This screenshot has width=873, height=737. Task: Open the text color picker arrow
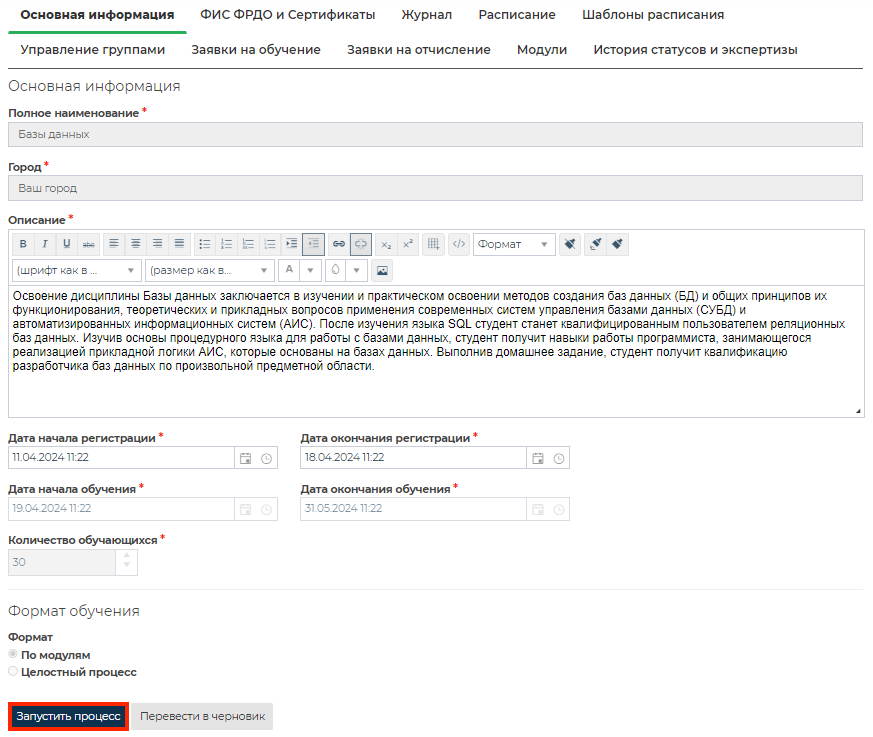click(311, 270)
